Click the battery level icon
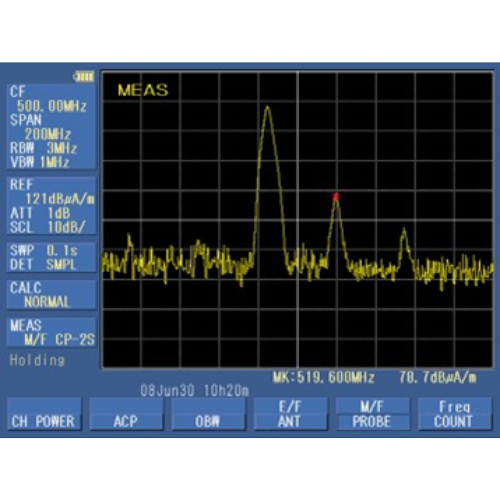The height and width of the screenshot is (500, 500). click(84, 77)
